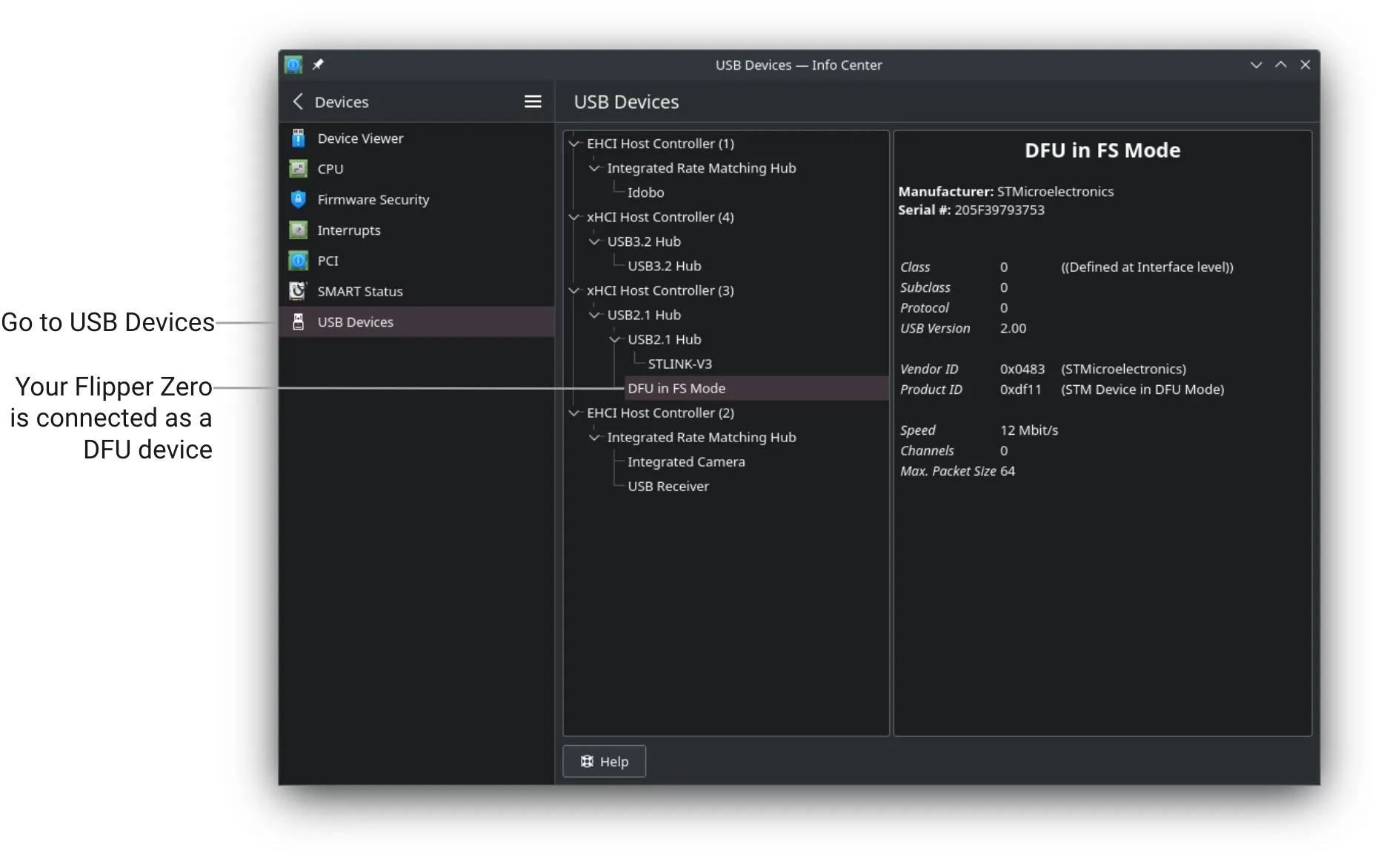
Task: Select the child USB3.2 Hub leaf entry
Action: pyautogui.click(x=664, y=266)
